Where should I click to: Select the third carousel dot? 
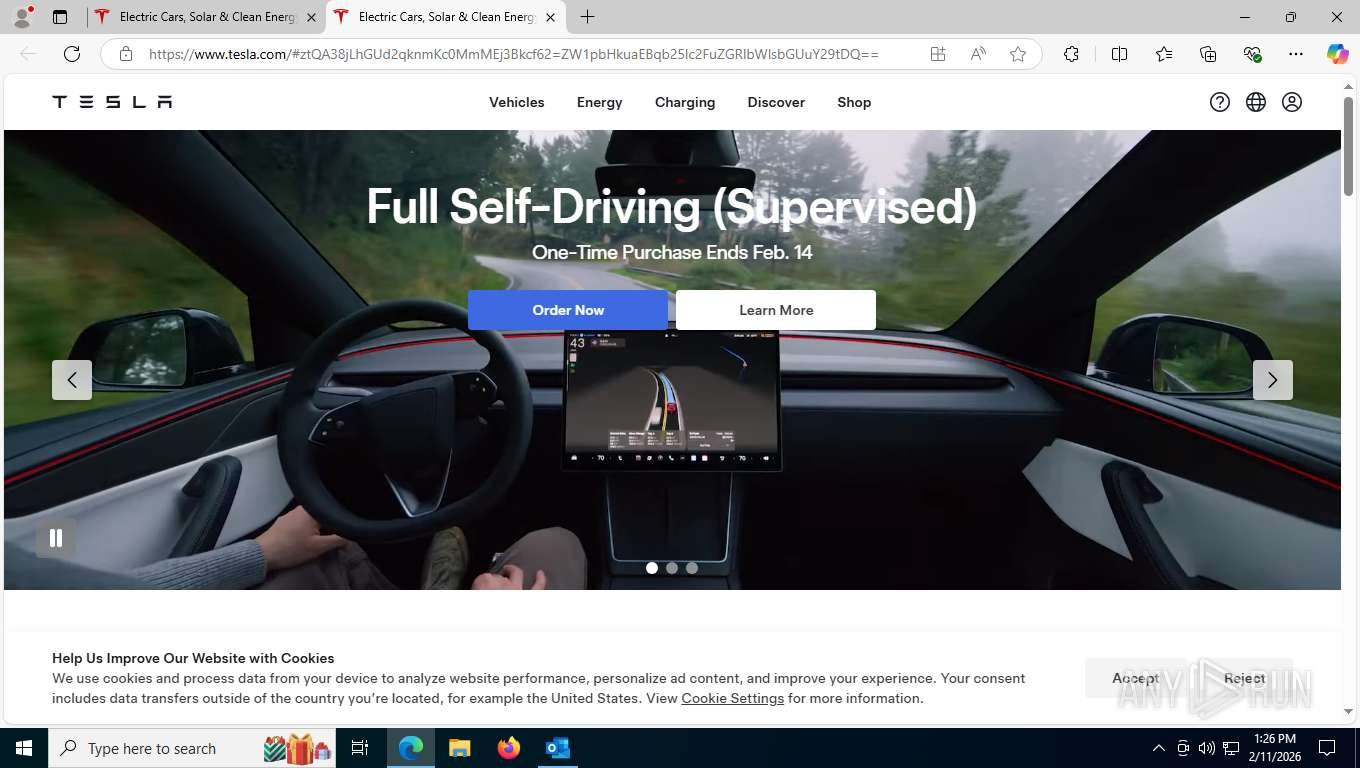point(692,568)
